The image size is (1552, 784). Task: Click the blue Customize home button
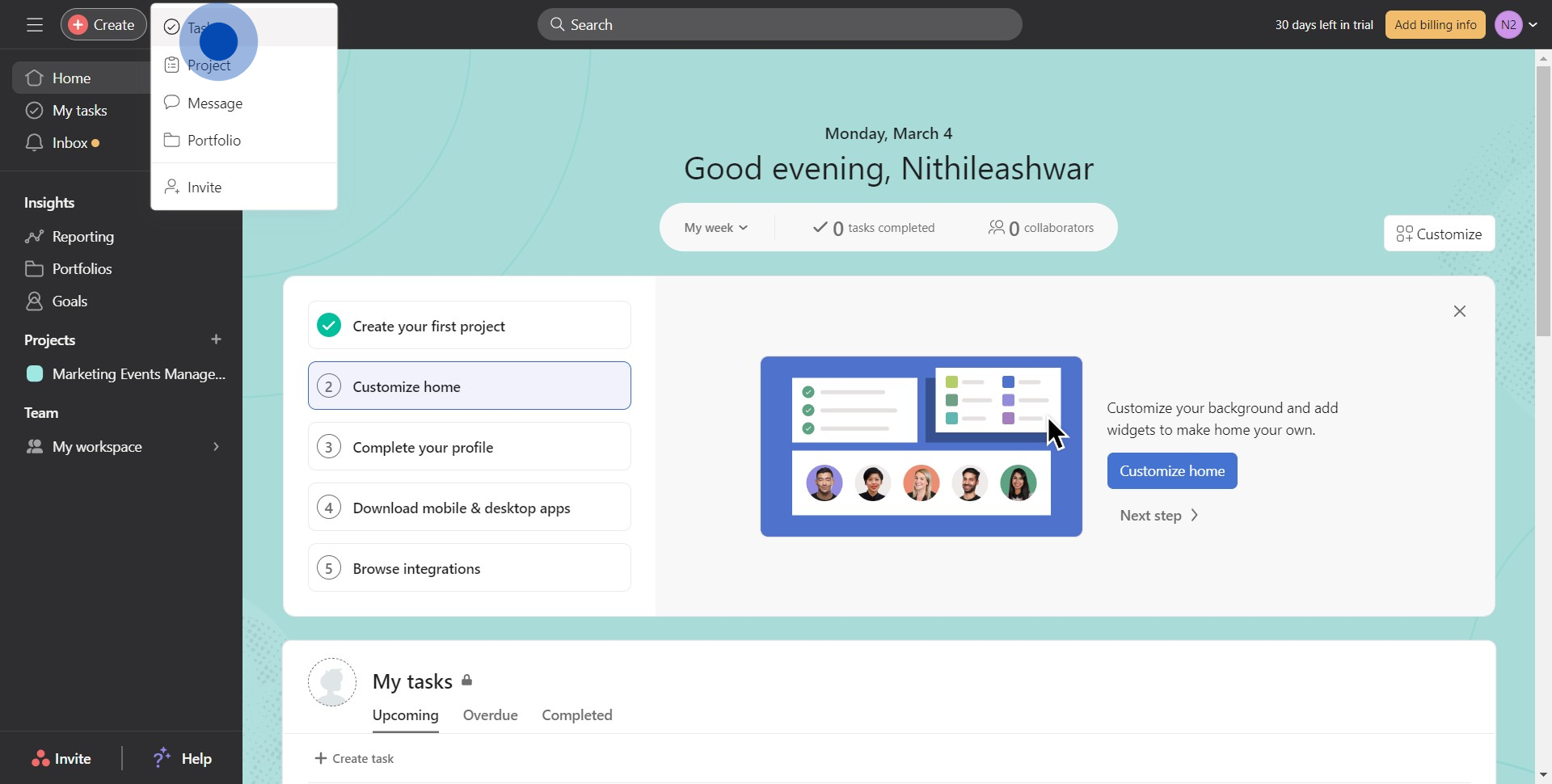pos(1171,471)
